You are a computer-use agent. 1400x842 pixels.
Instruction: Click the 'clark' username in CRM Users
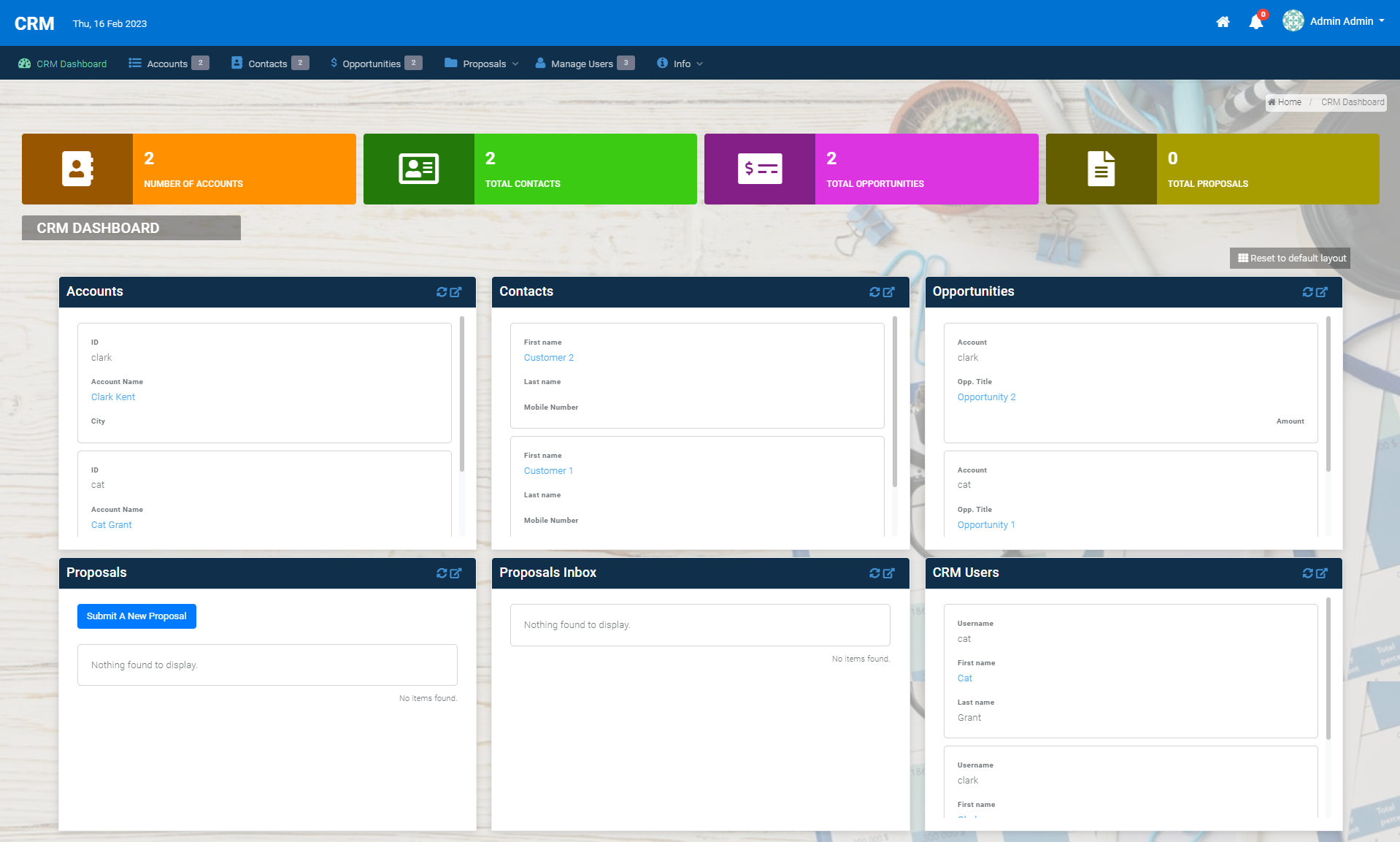[x=968, y=781]
